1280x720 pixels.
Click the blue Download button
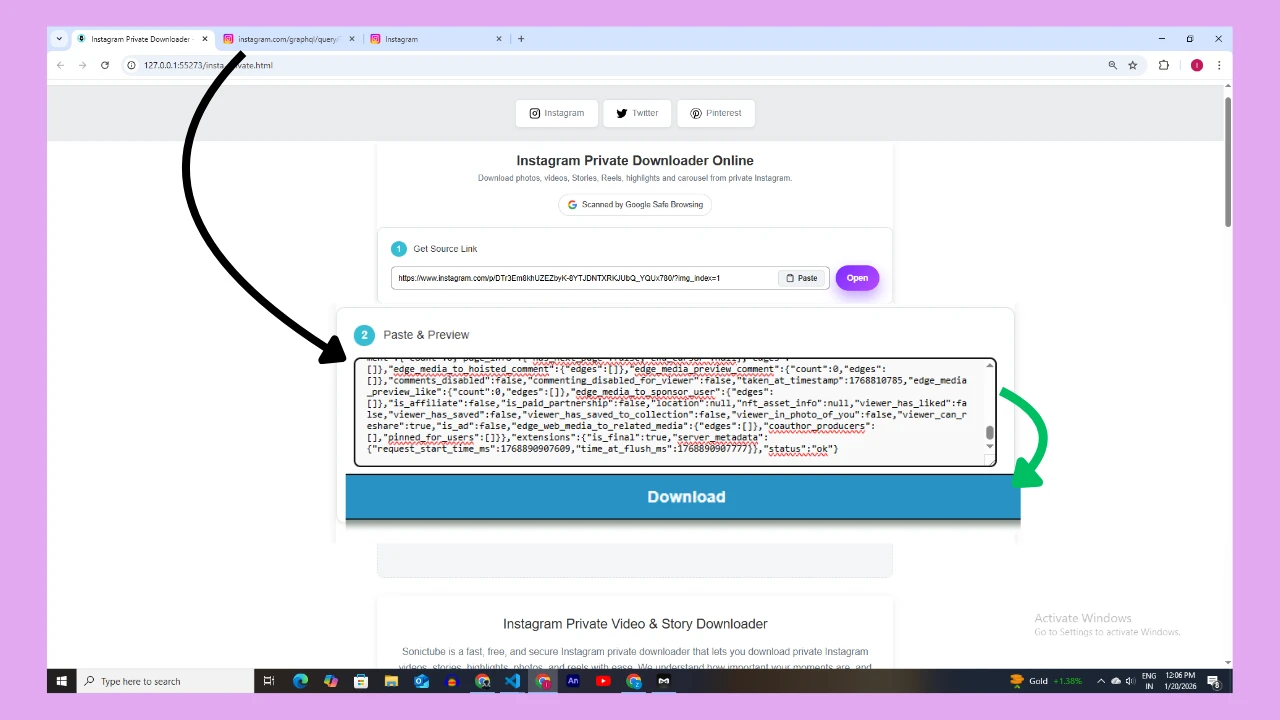[x=683, y=497]
